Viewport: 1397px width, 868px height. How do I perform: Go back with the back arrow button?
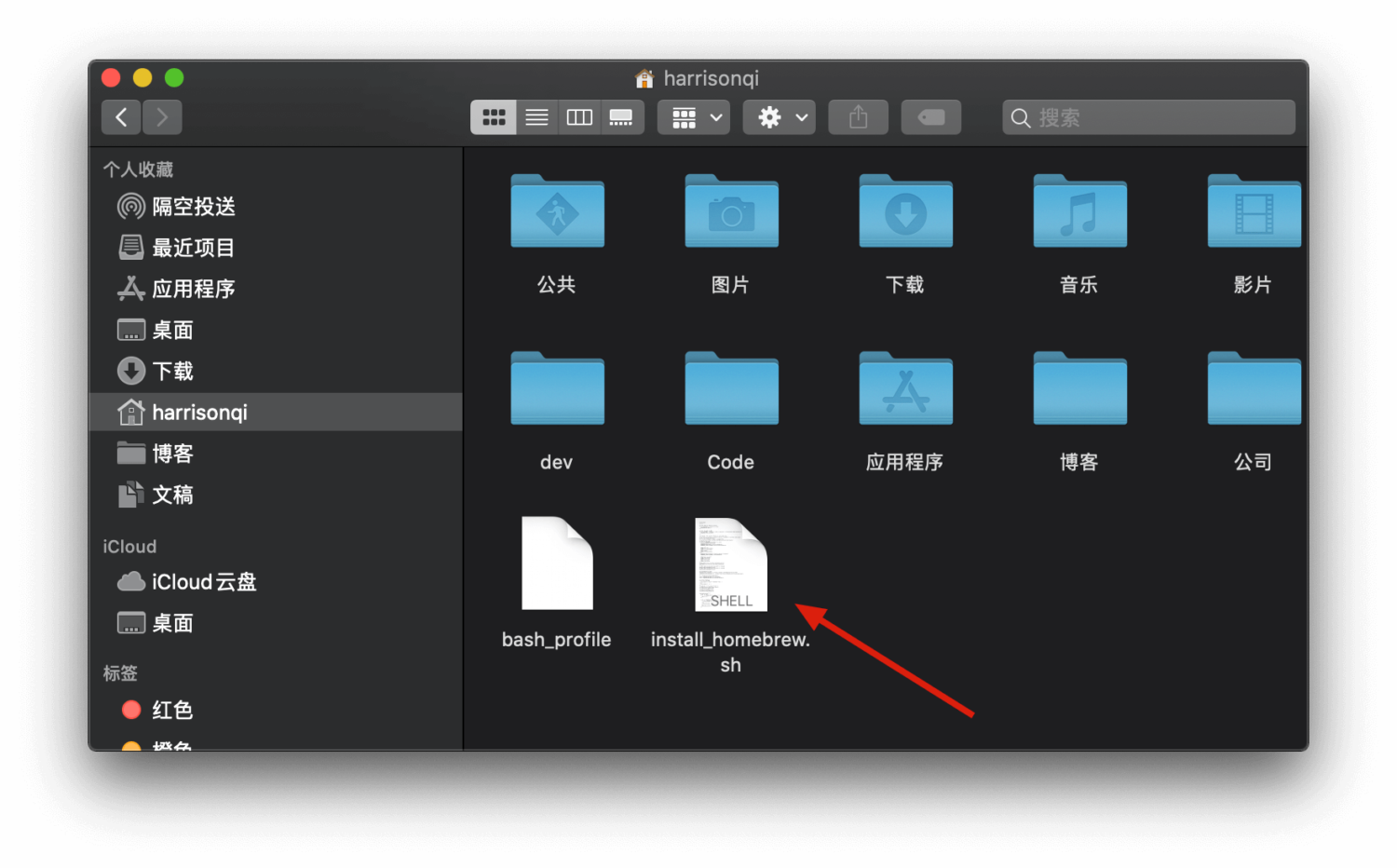121,117
